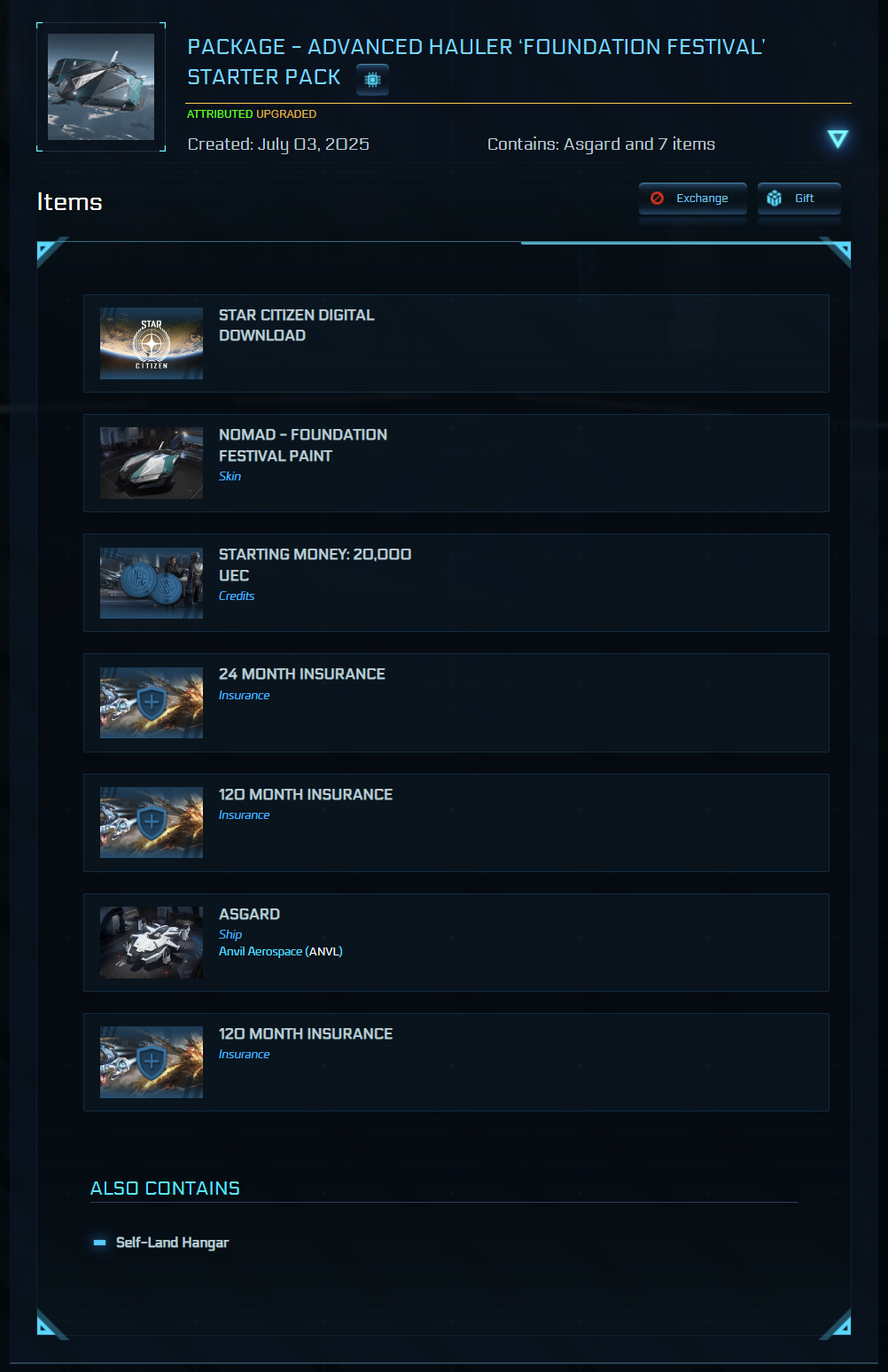Click the Star Citizen Digital Download logo image
This screenshot has width=888, height=1372.
click(x=152, y=344)
